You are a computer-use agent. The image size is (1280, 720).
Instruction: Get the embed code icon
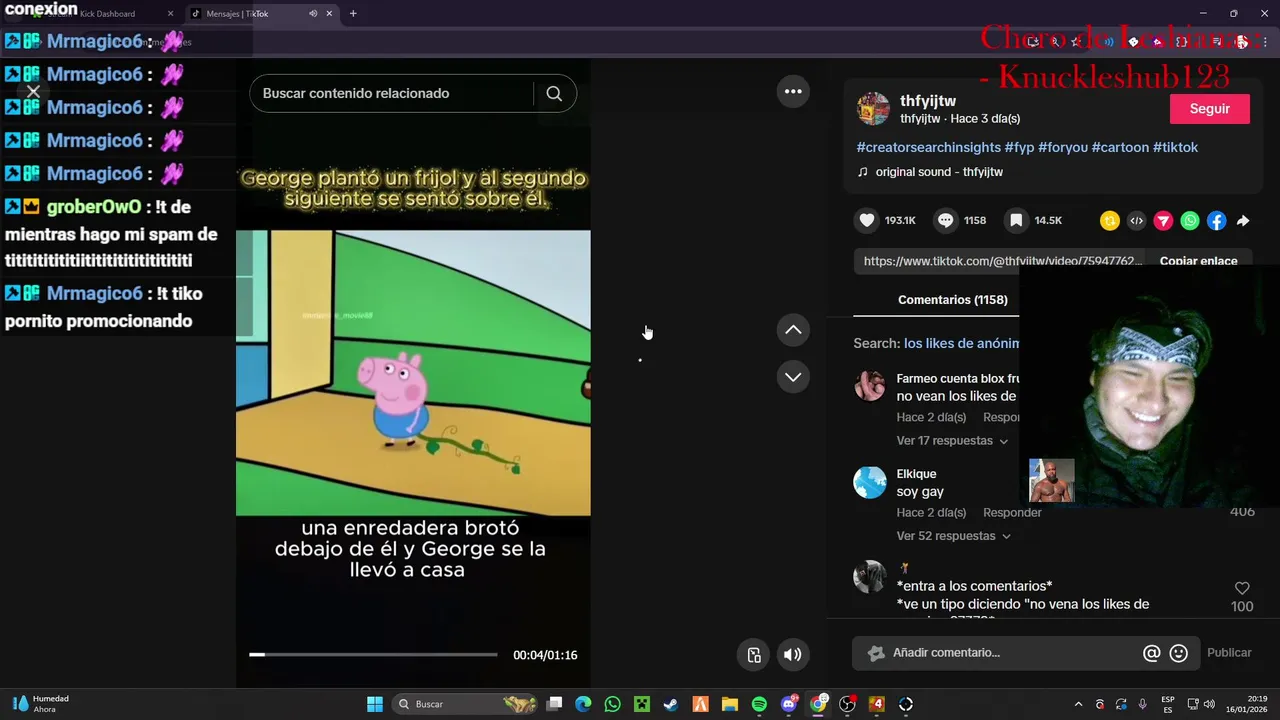coord(1136,221)
